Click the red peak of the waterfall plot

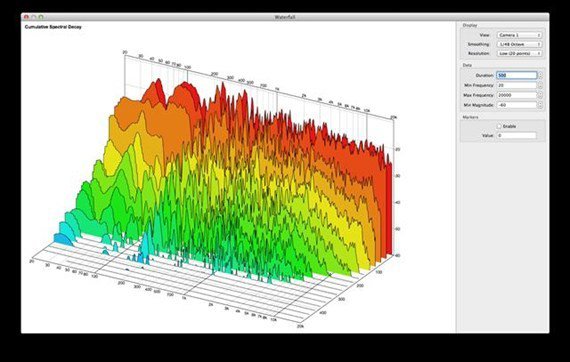[158, 82]
